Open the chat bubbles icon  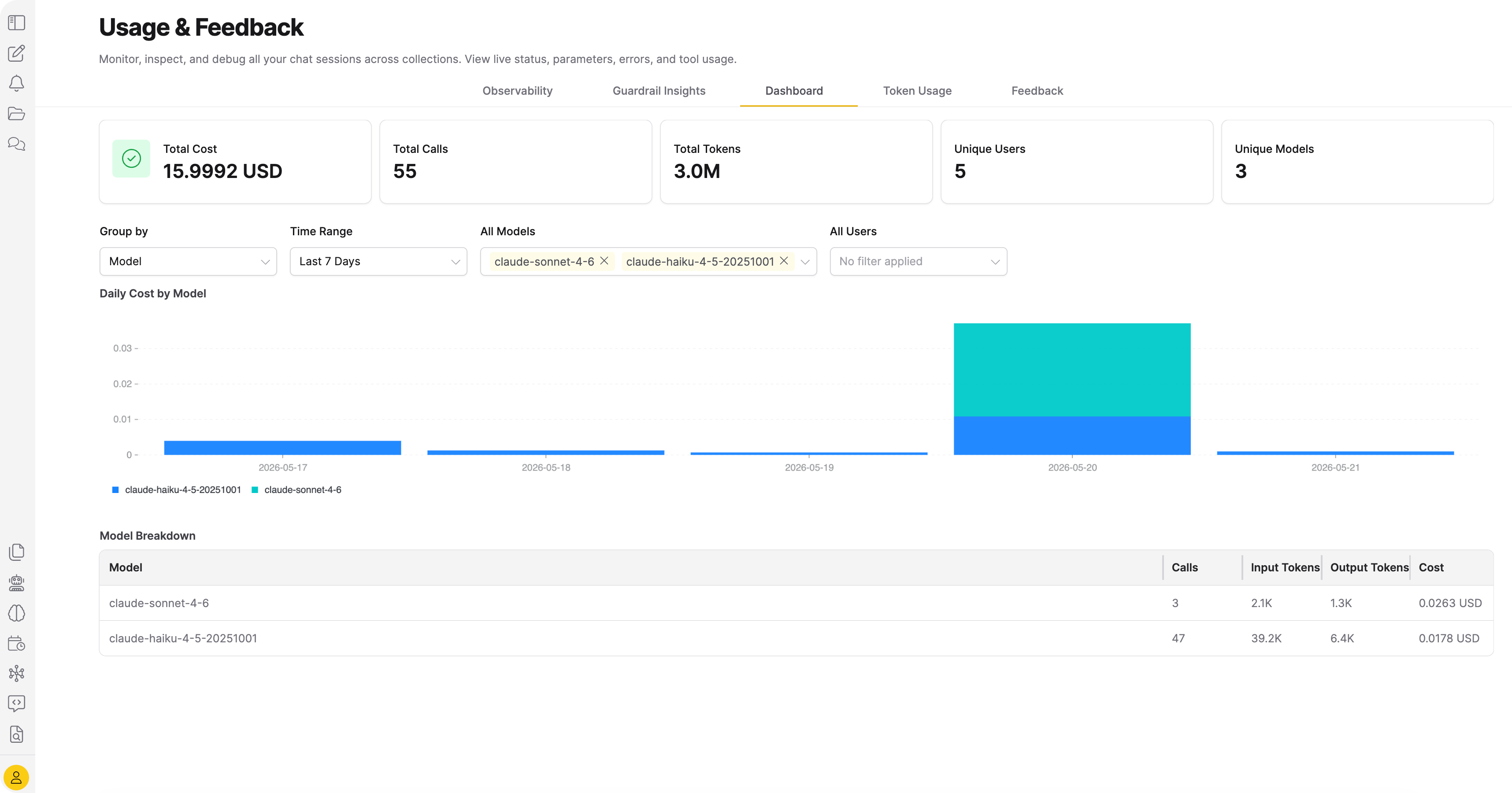tap(16, 144)
